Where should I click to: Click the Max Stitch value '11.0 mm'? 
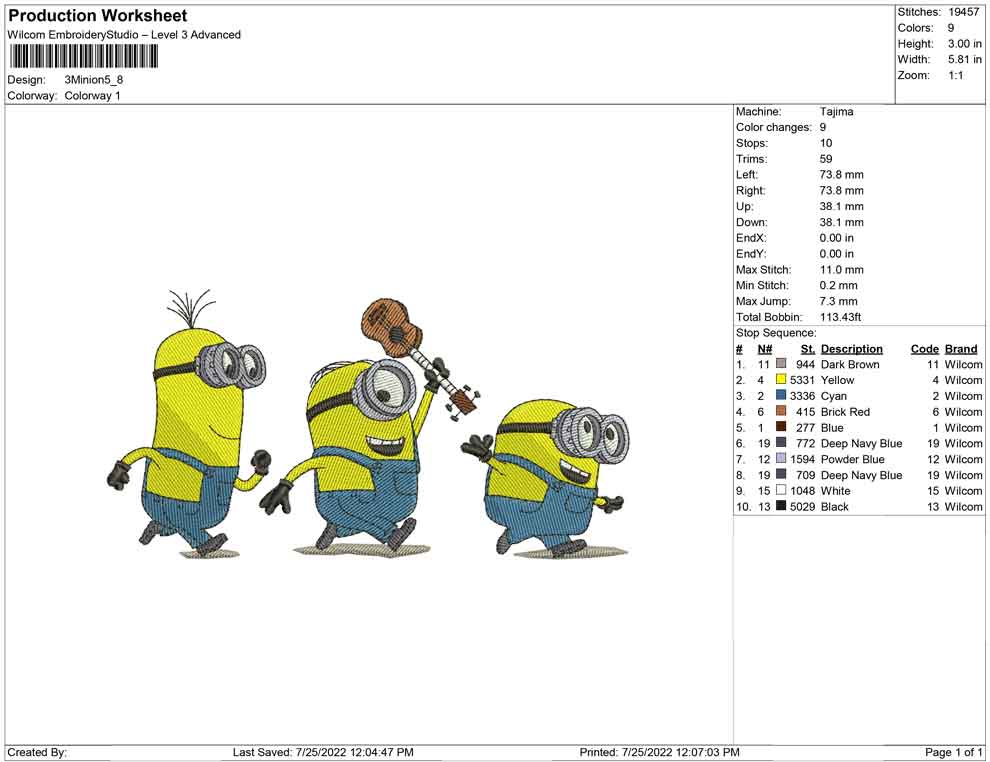842,269
